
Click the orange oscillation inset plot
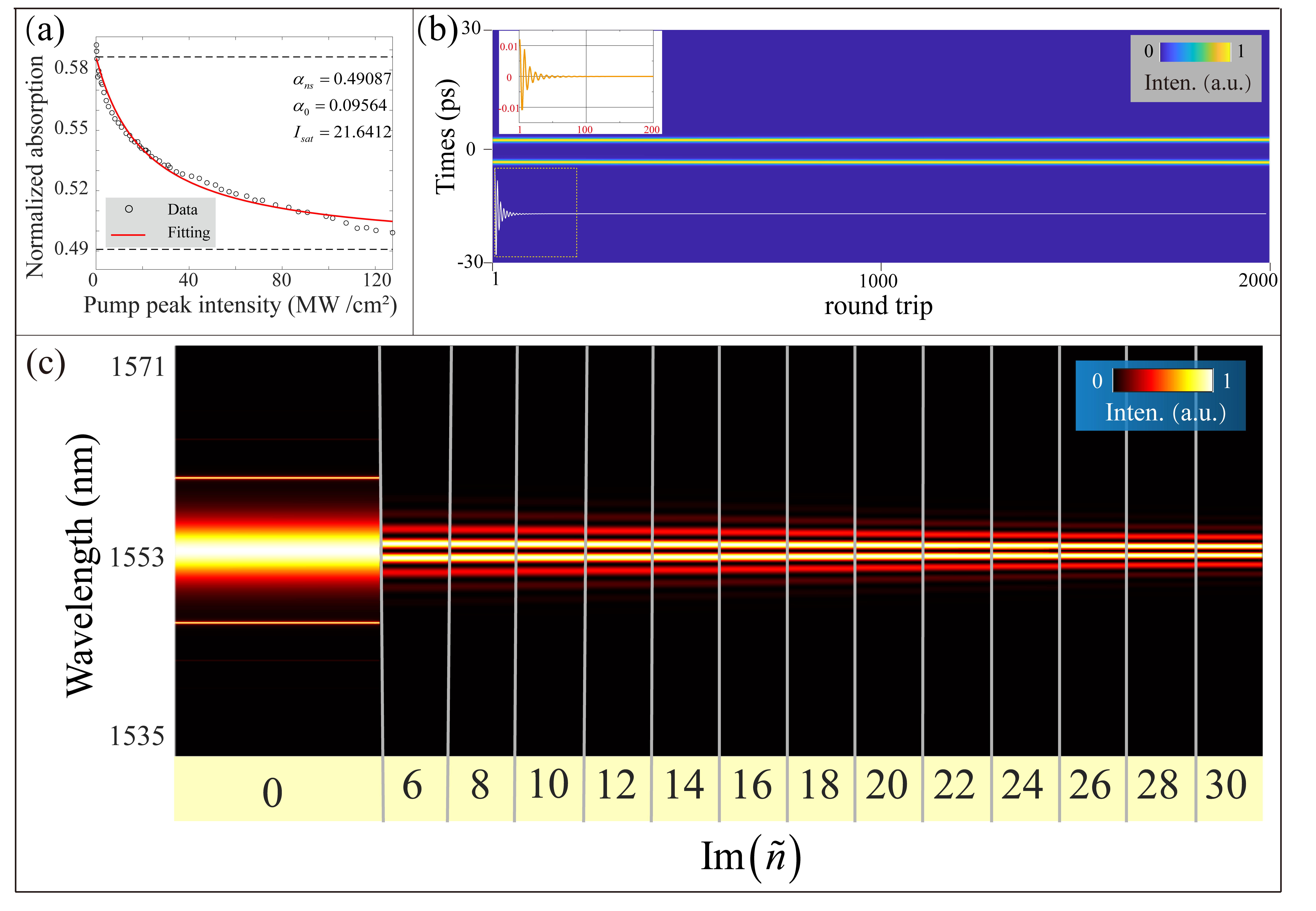click(x=581, y=82)
